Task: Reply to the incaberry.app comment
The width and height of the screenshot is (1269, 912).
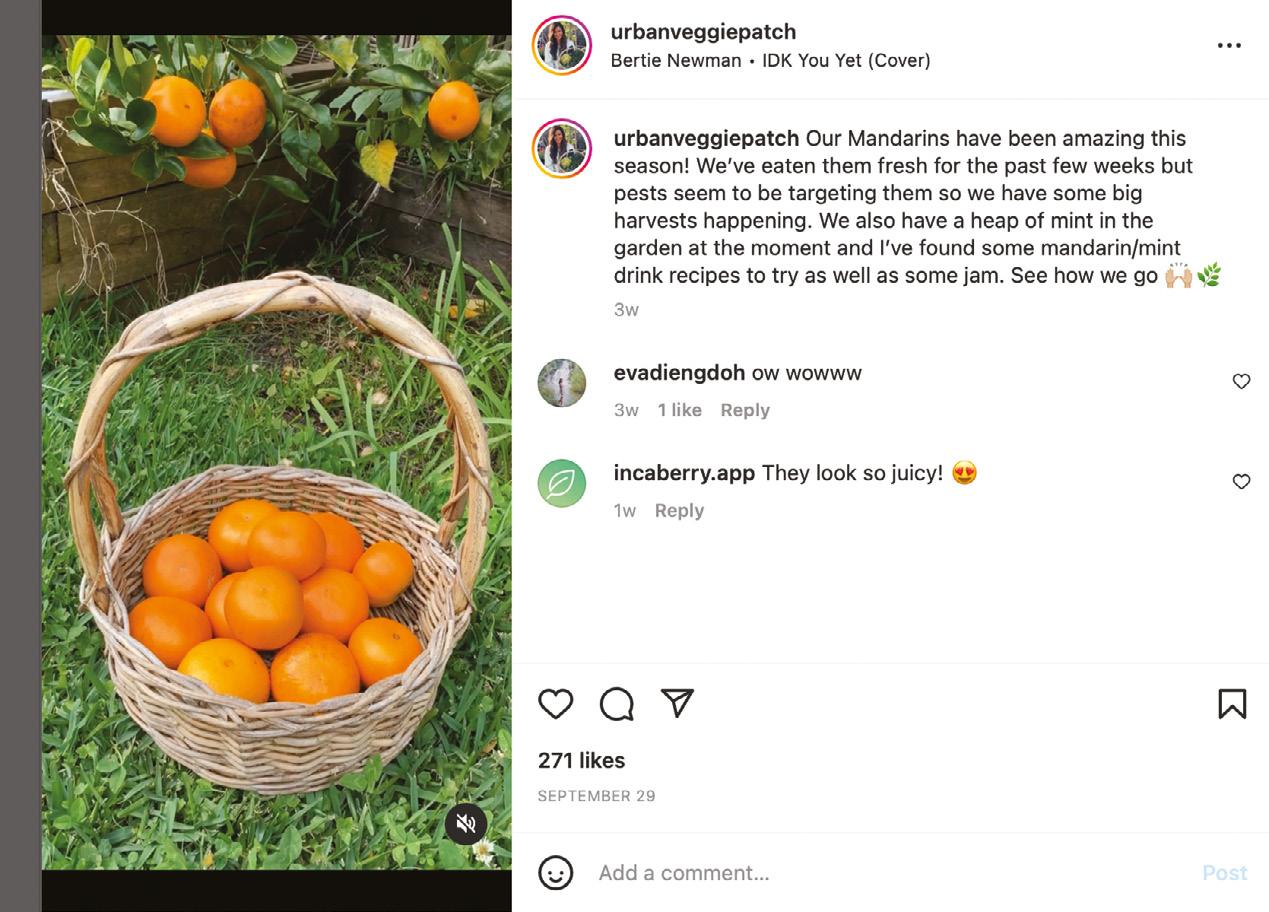Action: point(679,511)
